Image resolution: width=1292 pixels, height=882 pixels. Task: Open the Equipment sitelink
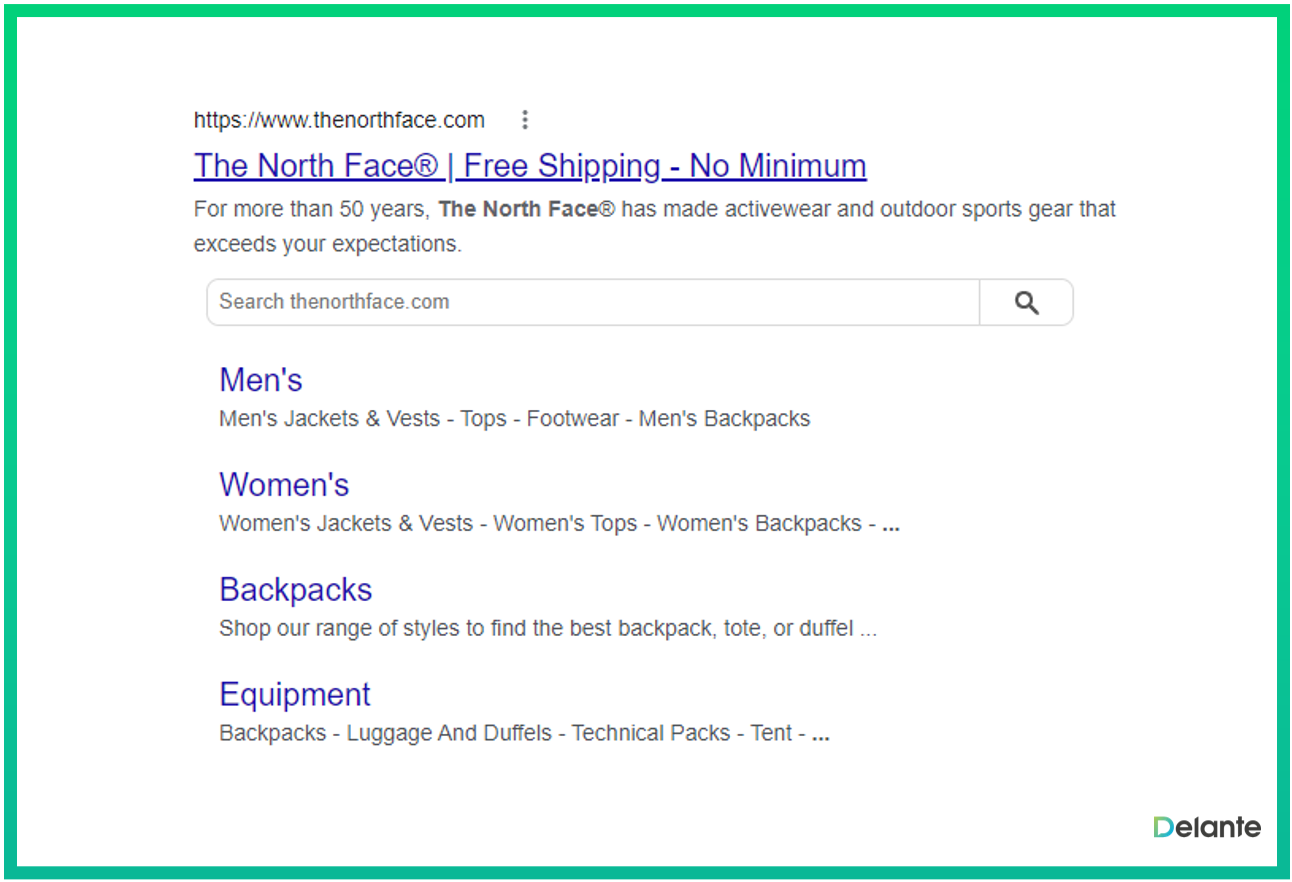tap(295, 694)
